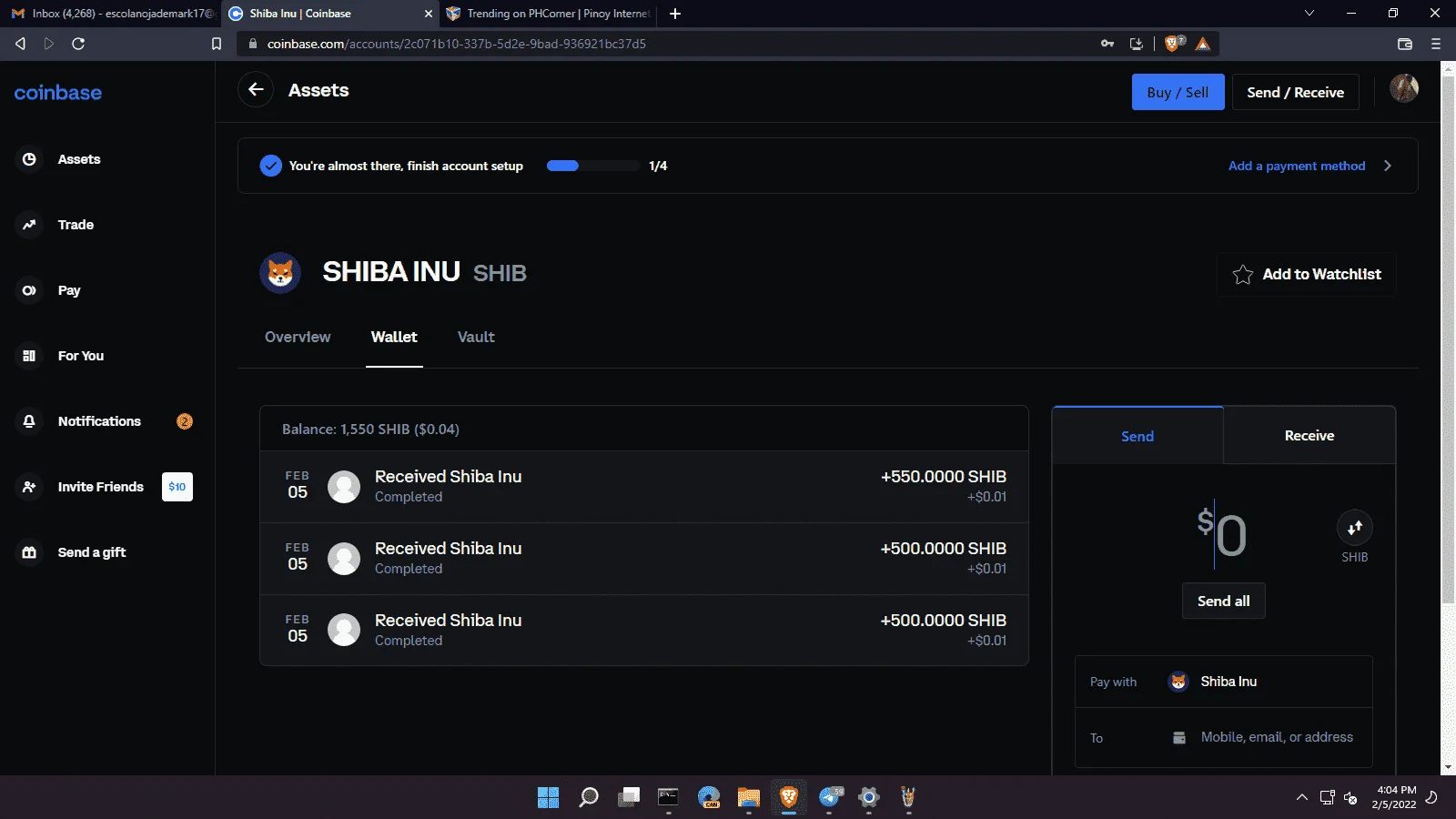Viewport: 1456px width, 819px height.
Task: Click the Shiba Inu icon in Pay with
Action: pyautogui.click(x=1178, y=682)
